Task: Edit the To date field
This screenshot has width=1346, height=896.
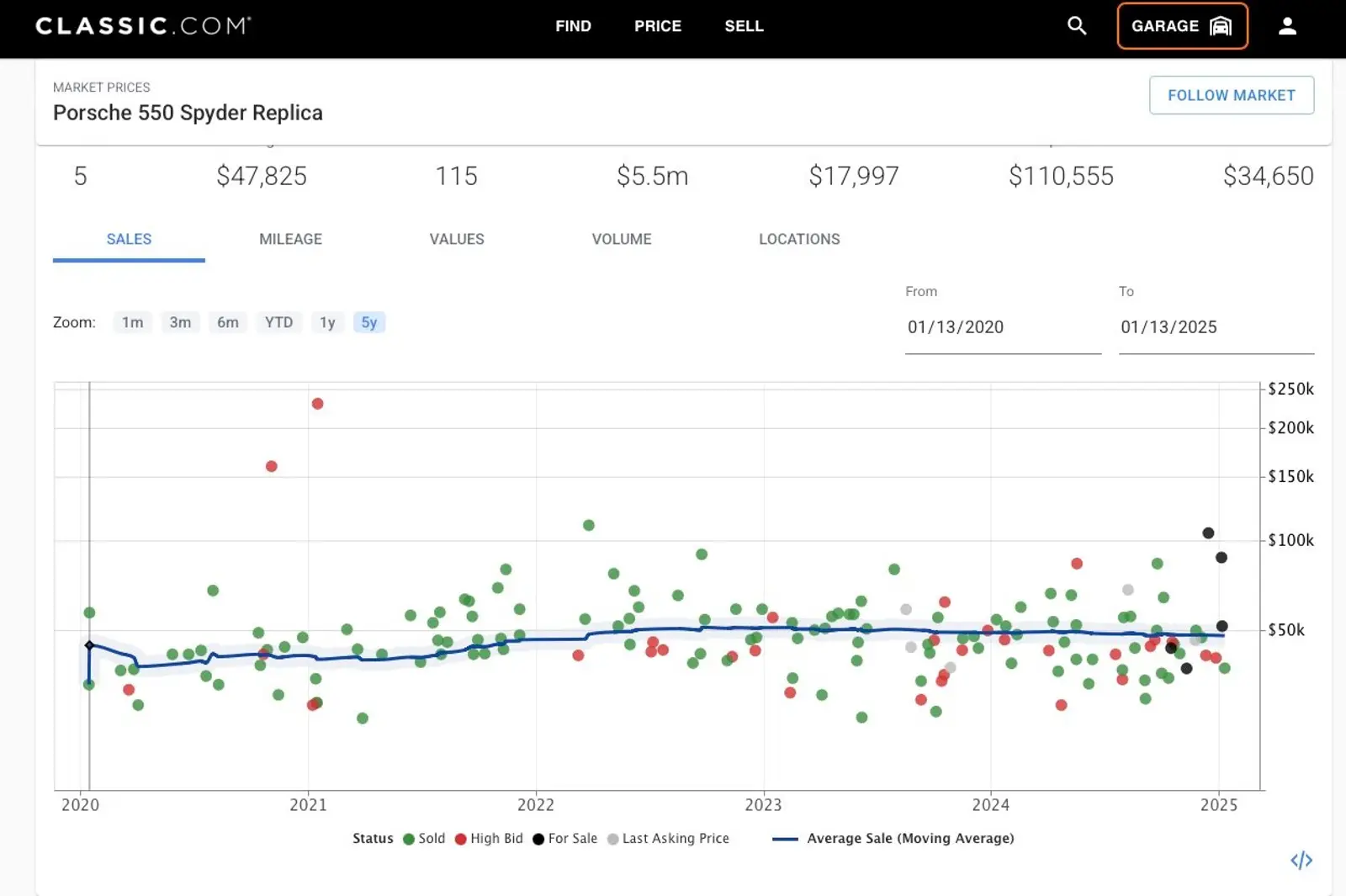Action: coord(1216,327)
